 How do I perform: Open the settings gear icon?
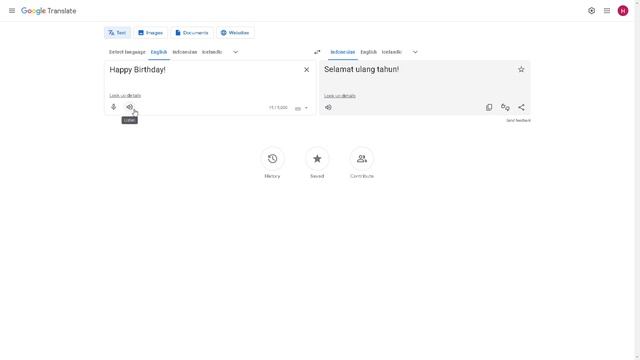point(591,11)
